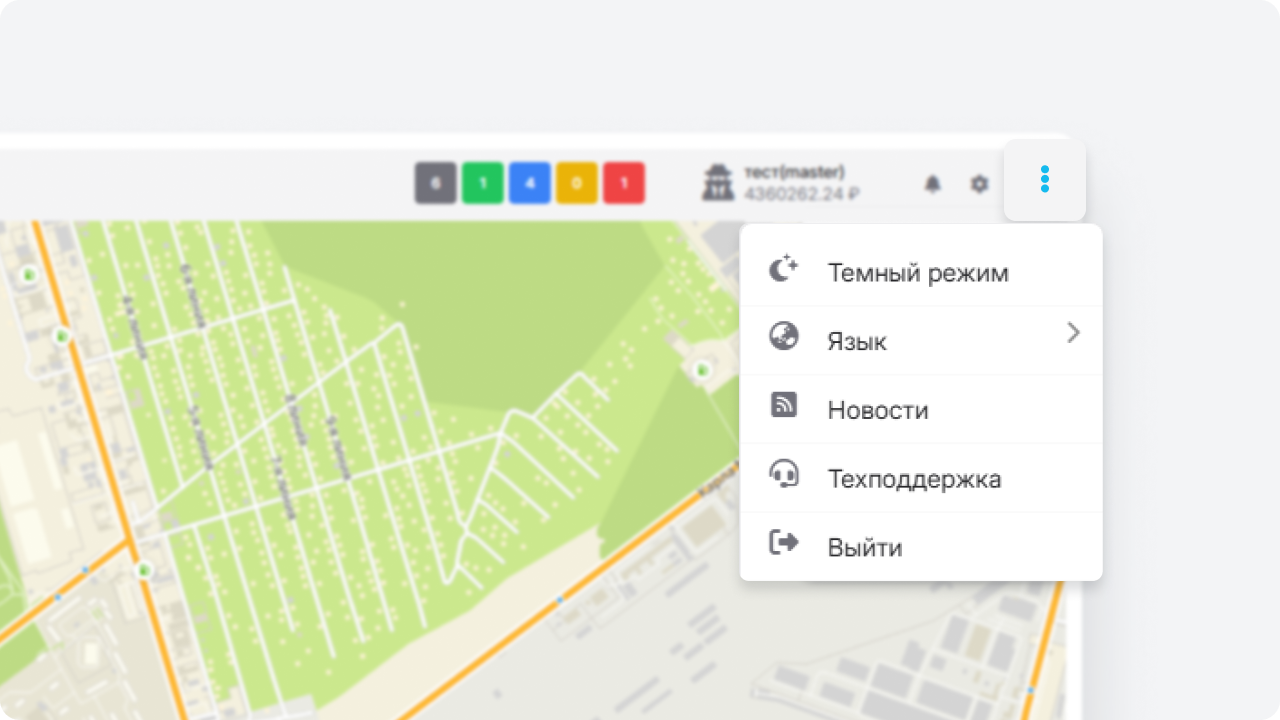Toggle Темный режим dark mode
Screen dimensions: 1280x720
[x=917, y=273]
